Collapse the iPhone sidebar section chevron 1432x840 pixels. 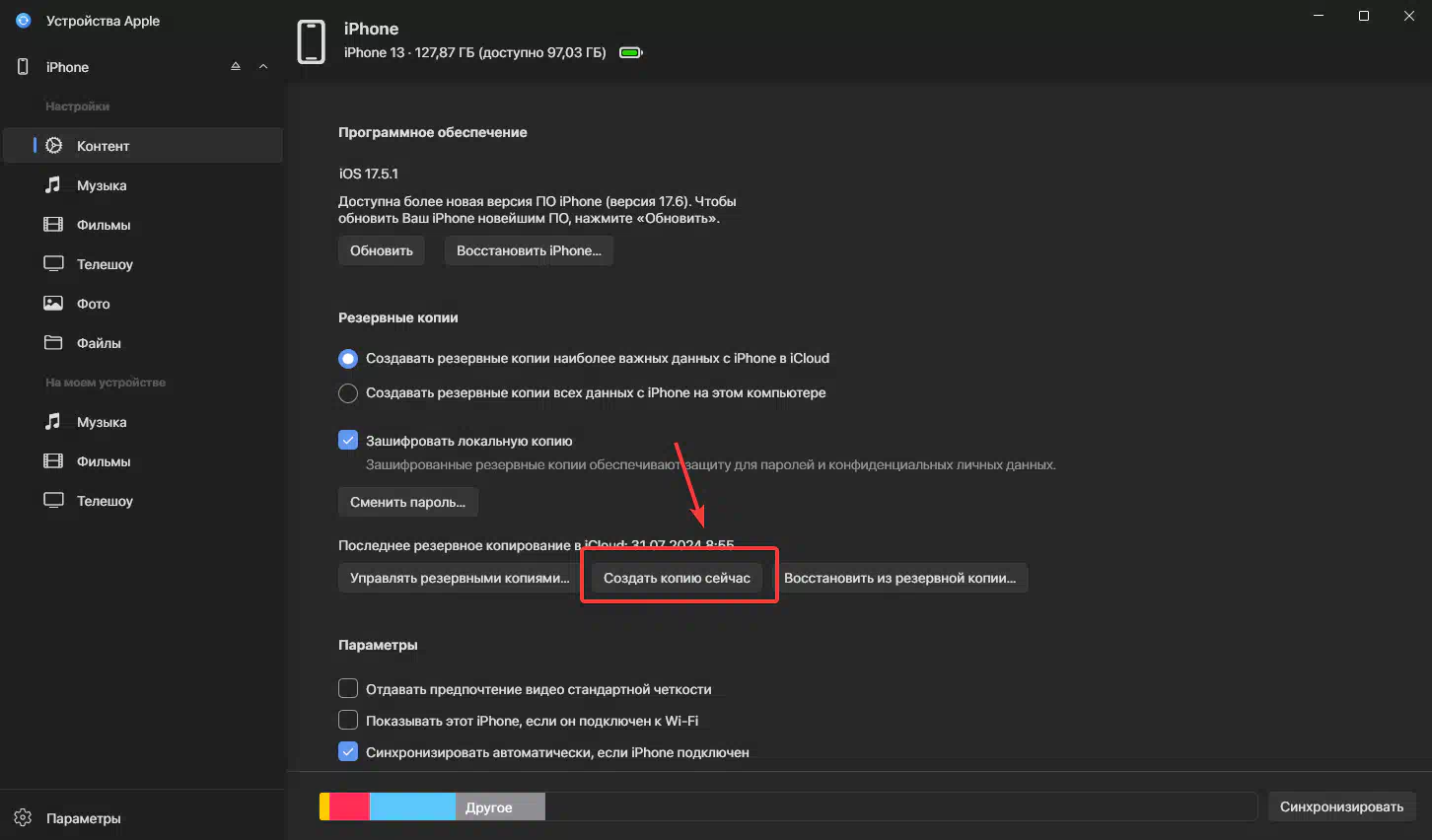[263, 66]
